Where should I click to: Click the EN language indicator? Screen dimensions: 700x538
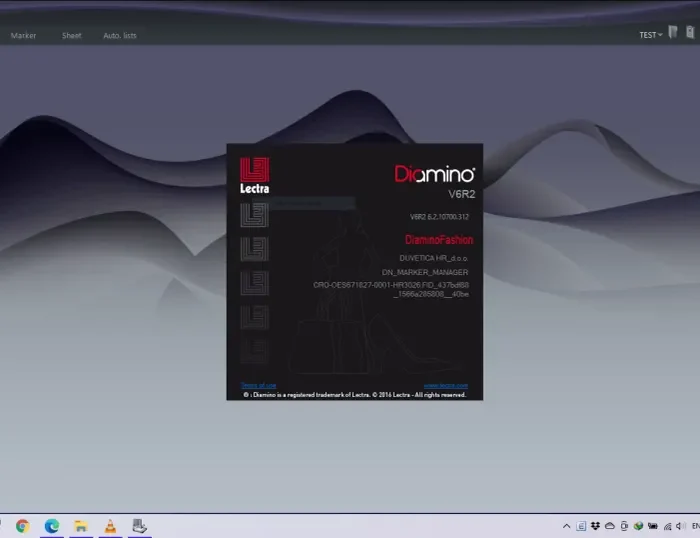696,526
